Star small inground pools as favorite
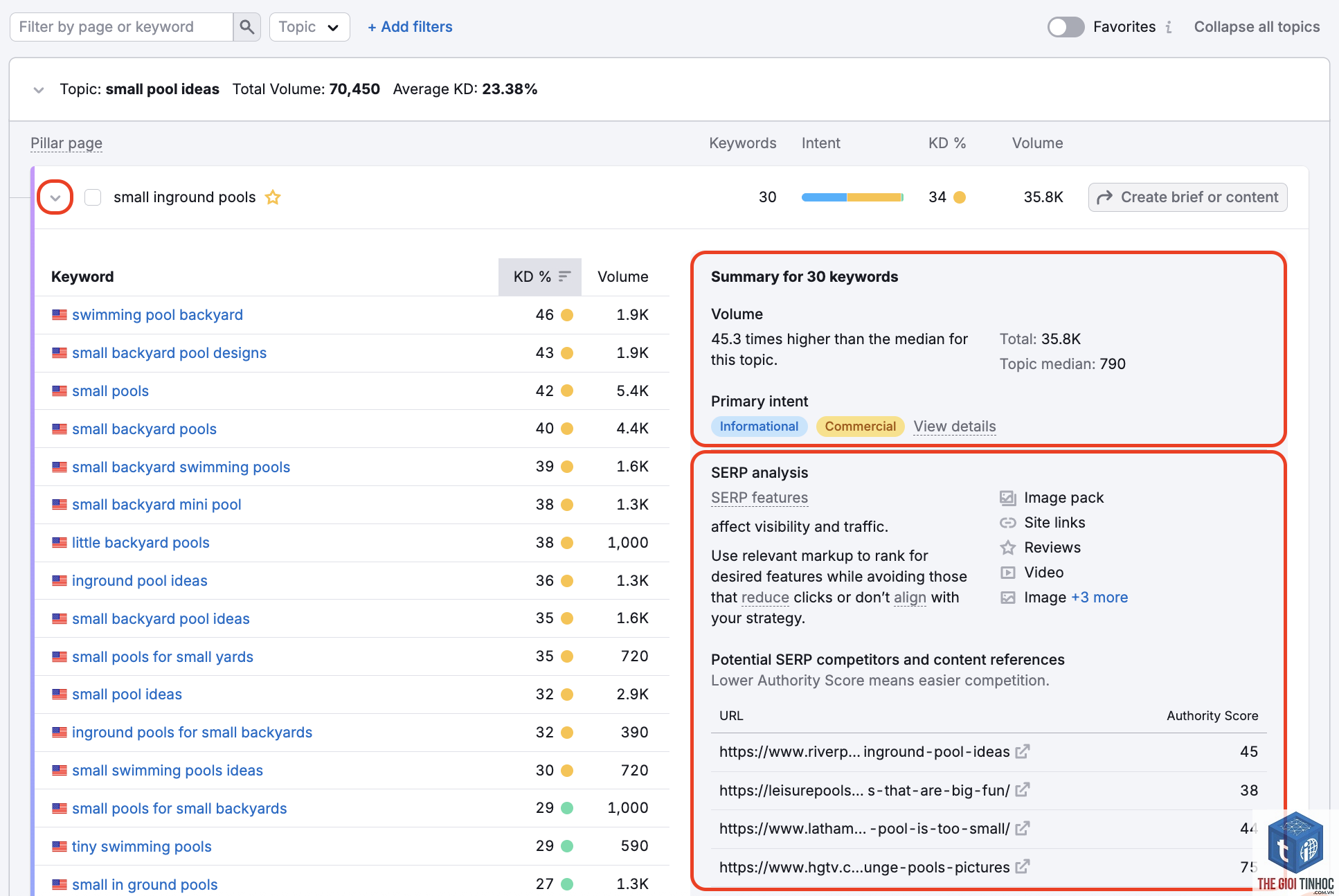 (x=273, y=197)
